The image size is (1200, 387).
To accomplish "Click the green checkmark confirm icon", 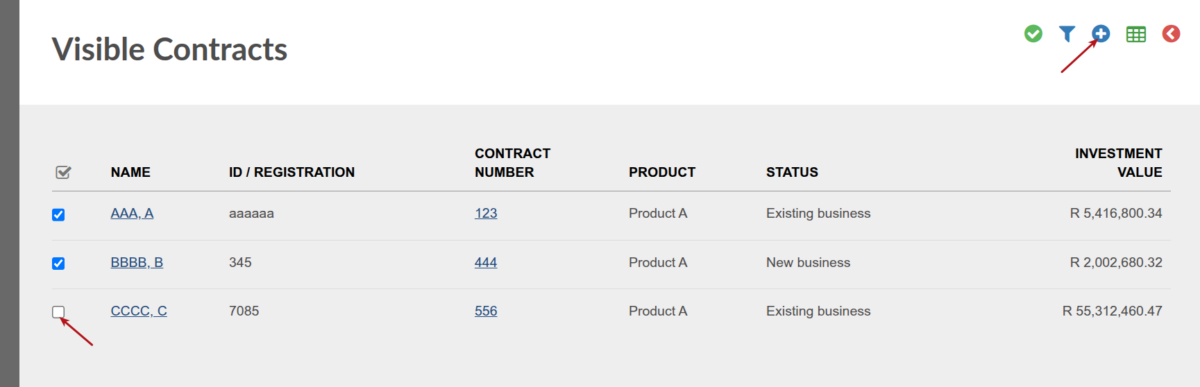I will [x=1033, y=34].
